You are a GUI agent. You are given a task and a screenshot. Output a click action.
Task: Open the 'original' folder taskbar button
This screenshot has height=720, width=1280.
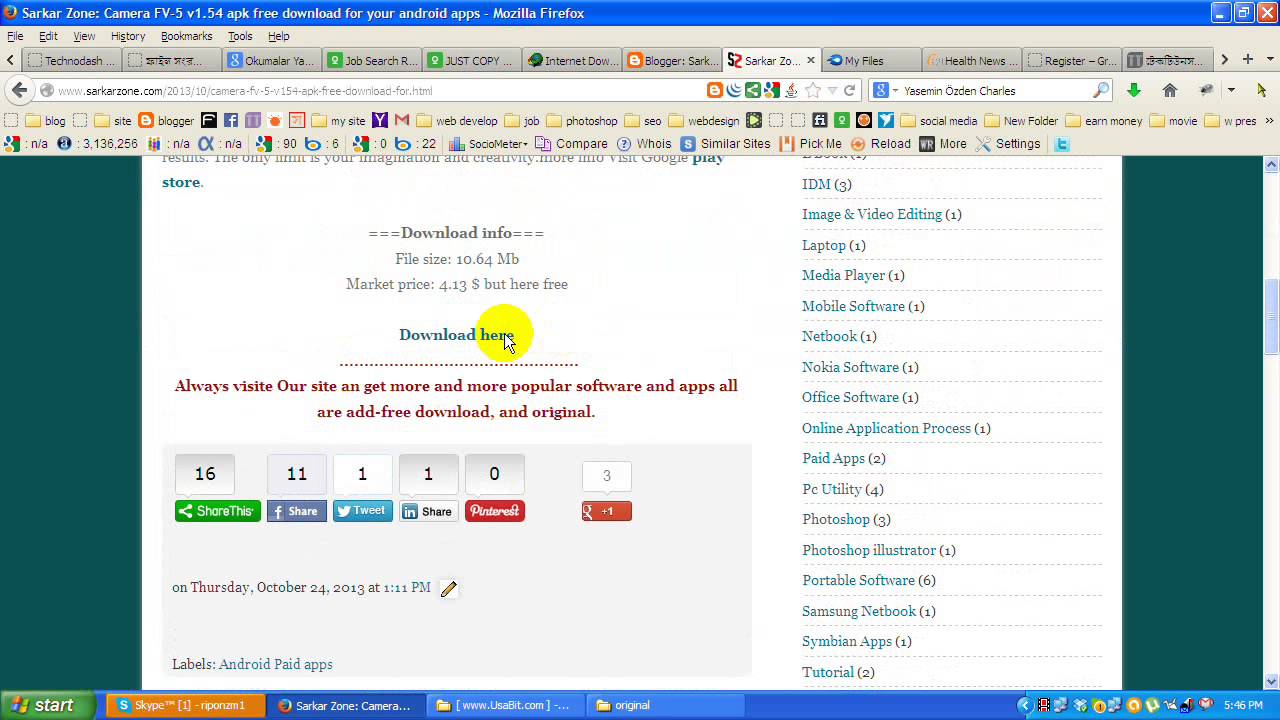tap(665, 705)
